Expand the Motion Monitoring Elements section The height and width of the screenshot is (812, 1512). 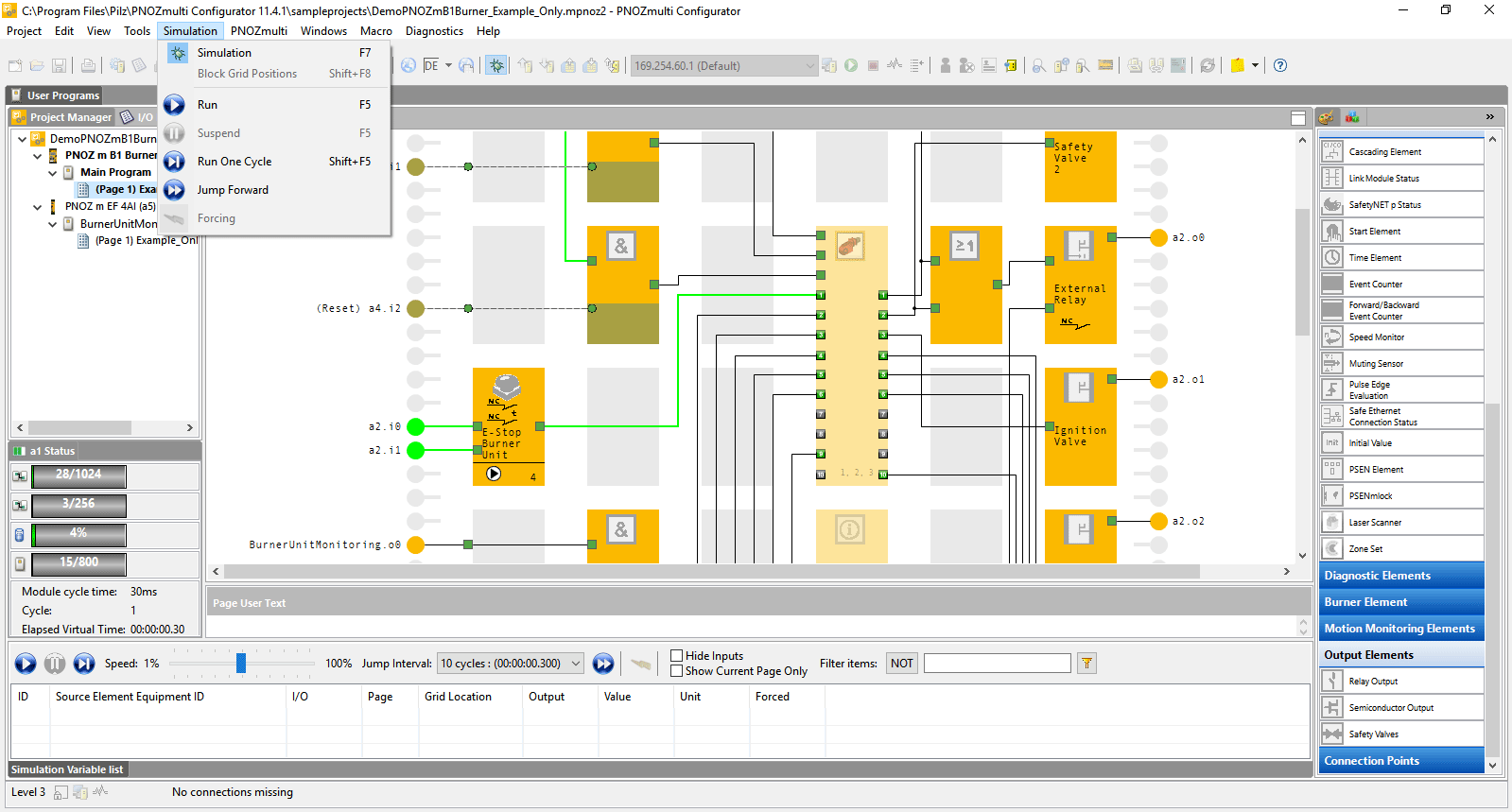(x=1401, y=629)
